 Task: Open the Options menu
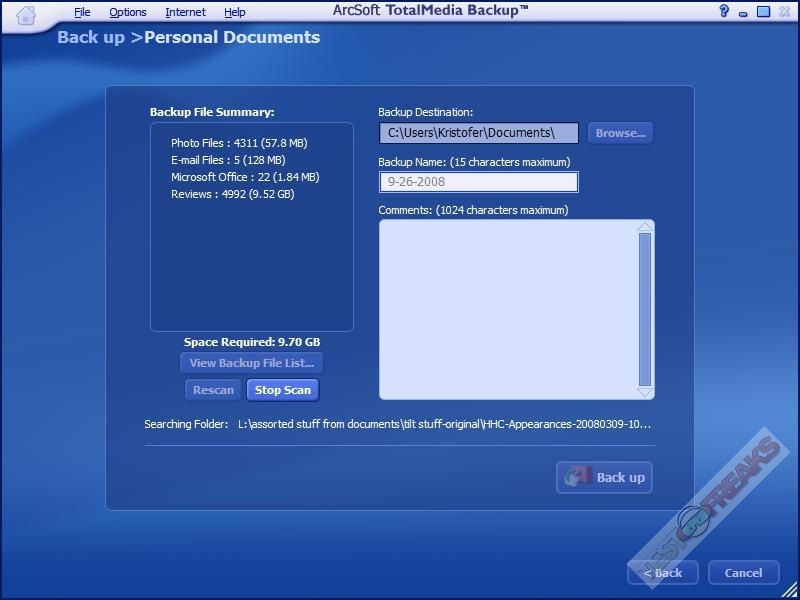[128, 12]
